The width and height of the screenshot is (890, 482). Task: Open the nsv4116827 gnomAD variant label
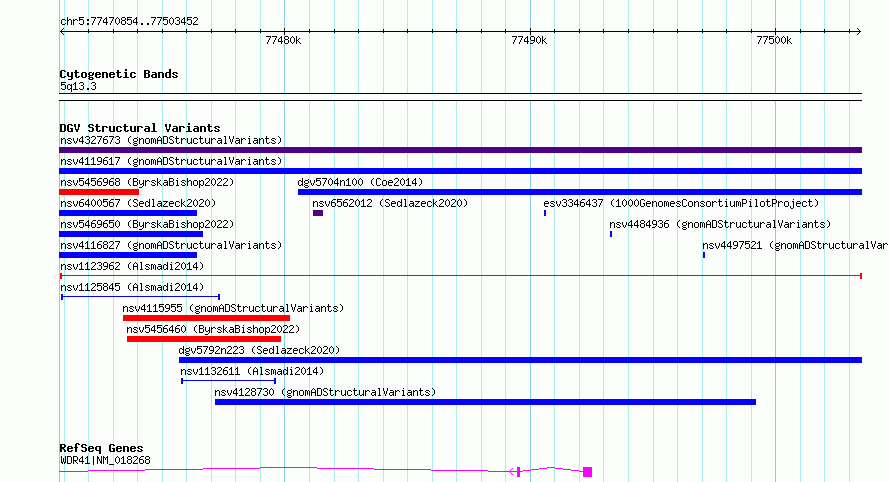[x=171, y=245]
